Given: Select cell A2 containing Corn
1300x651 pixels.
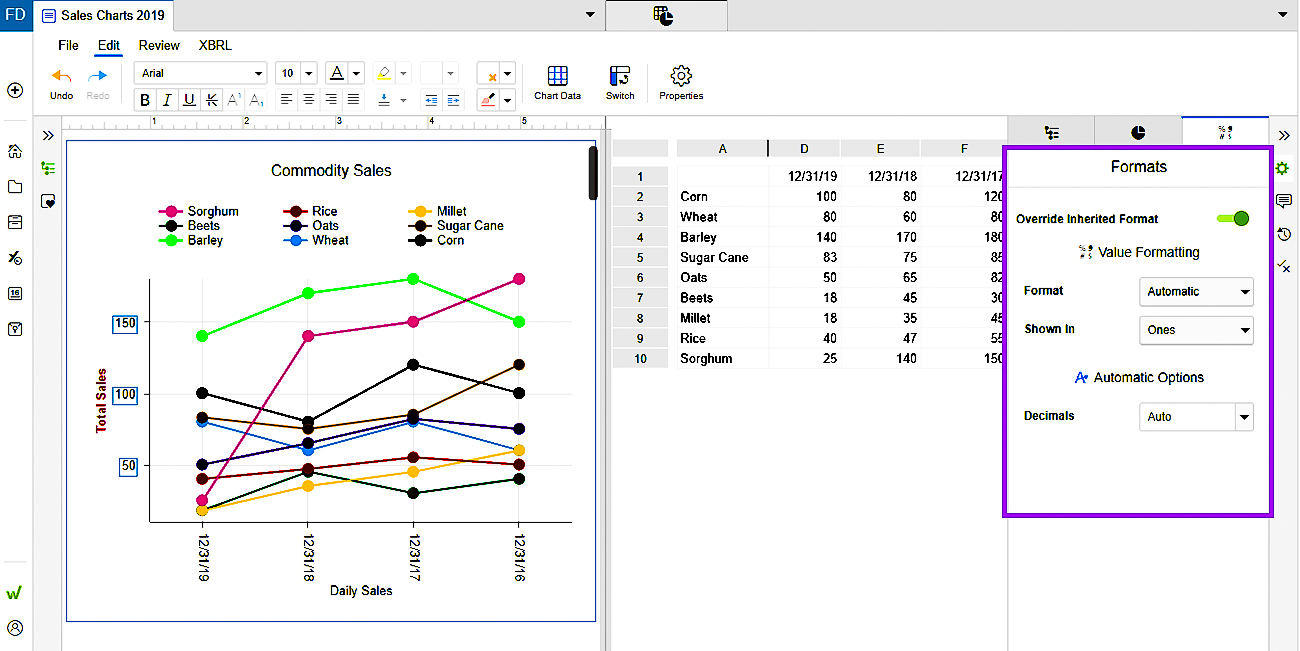Looking at the screenshot, I should [722, 197].
